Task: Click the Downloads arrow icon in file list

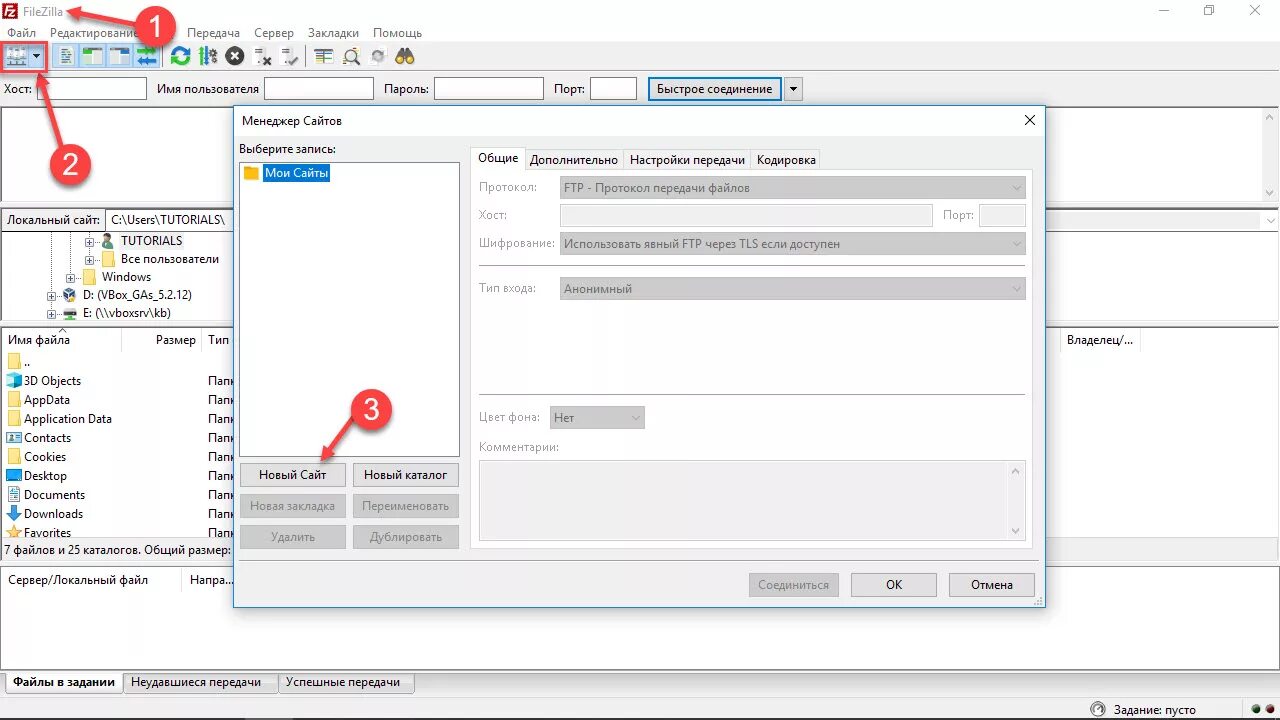Action: pos(14,514)
